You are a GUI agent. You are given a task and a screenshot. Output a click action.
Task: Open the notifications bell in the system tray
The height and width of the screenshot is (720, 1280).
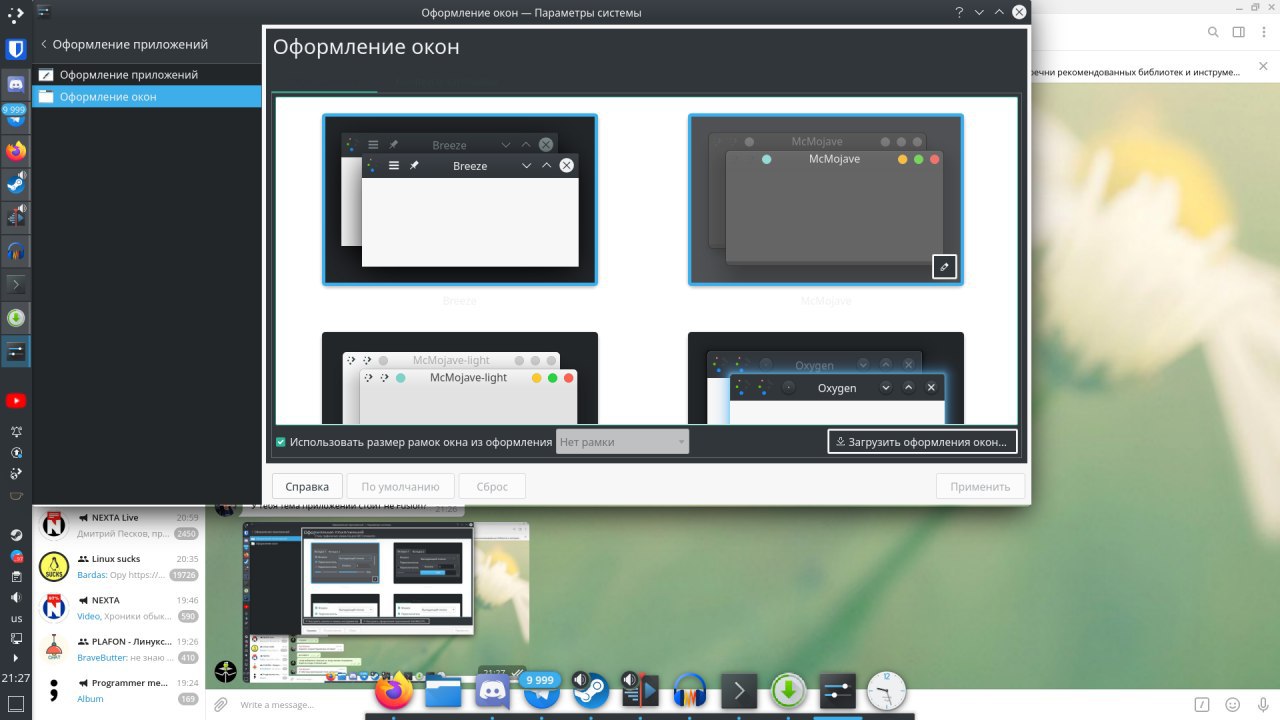[16, 431]
